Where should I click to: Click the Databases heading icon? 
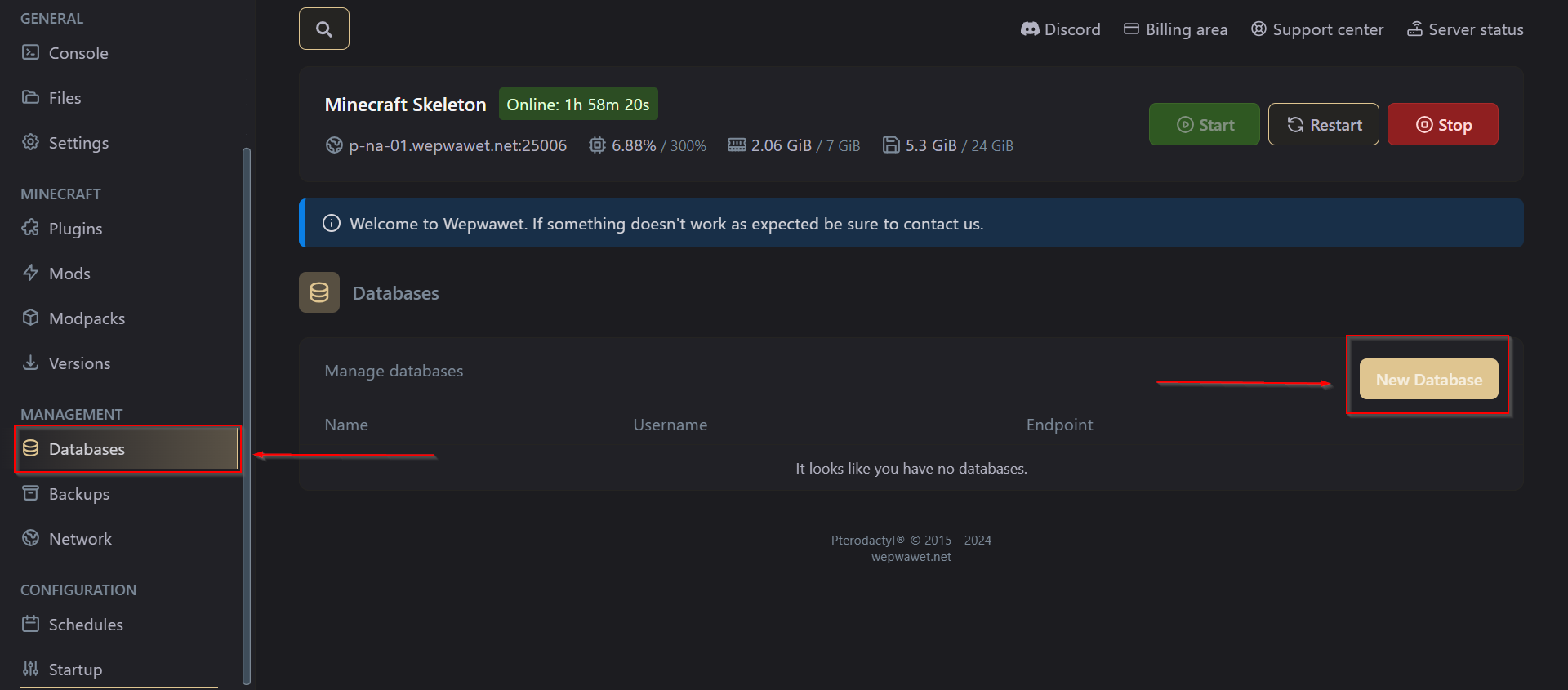[x=319, y=292]
